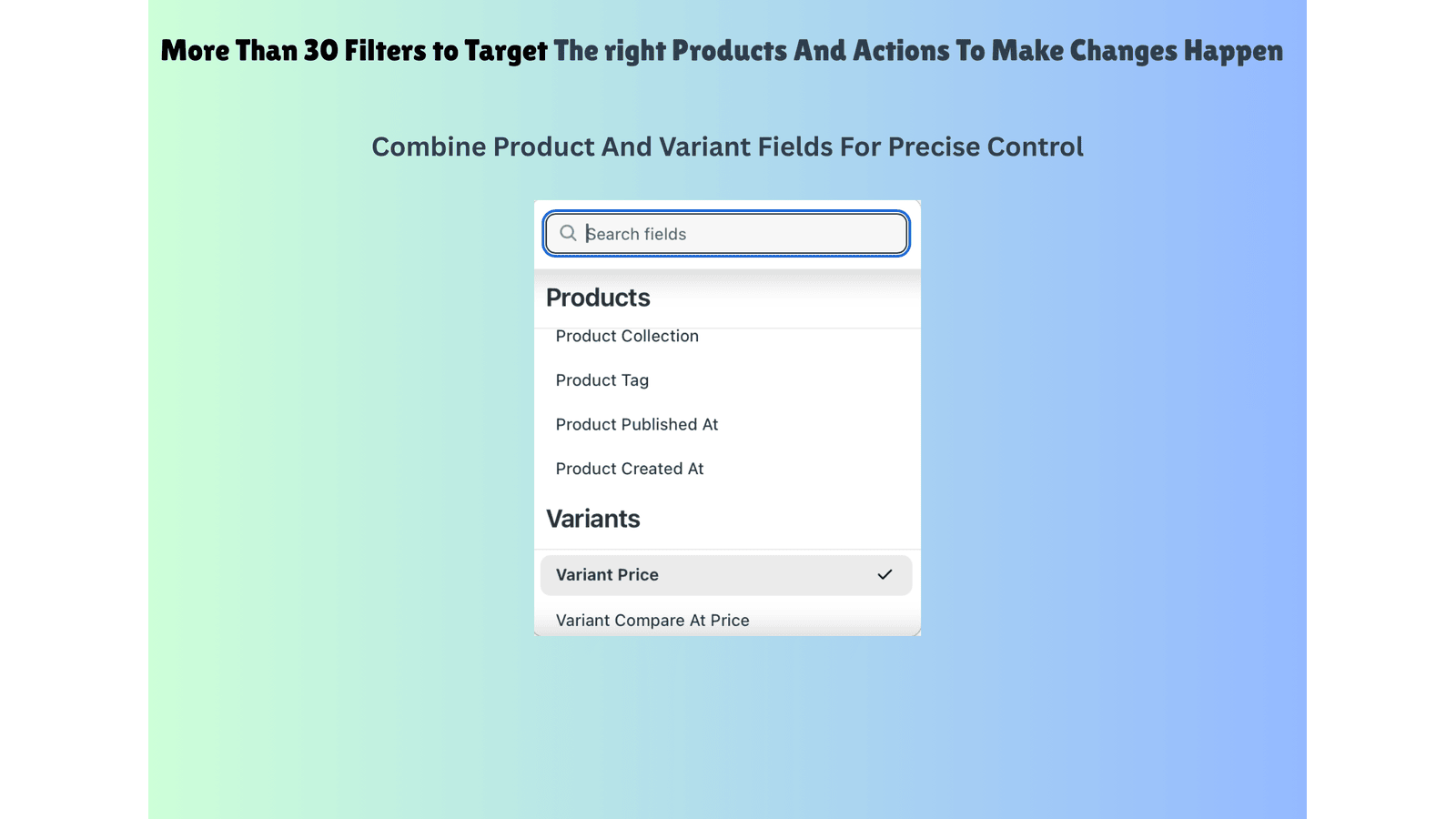Click the checkmark beside Variant Price
This screenshot has height=819, width=1456.
(x=885, y=574)
